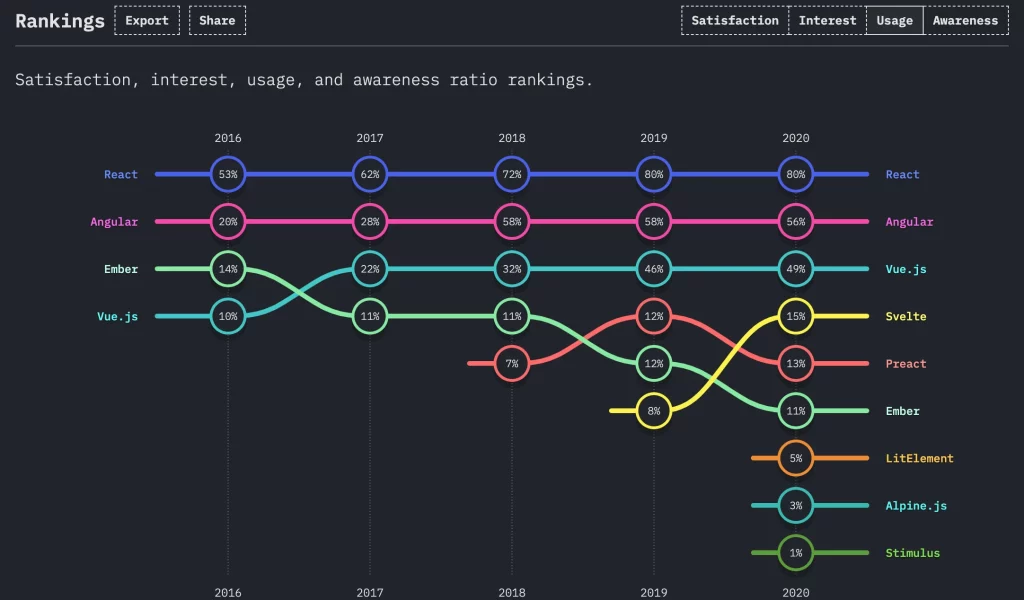Click the Share button
Screen dimensions: 1024x600
217,20
